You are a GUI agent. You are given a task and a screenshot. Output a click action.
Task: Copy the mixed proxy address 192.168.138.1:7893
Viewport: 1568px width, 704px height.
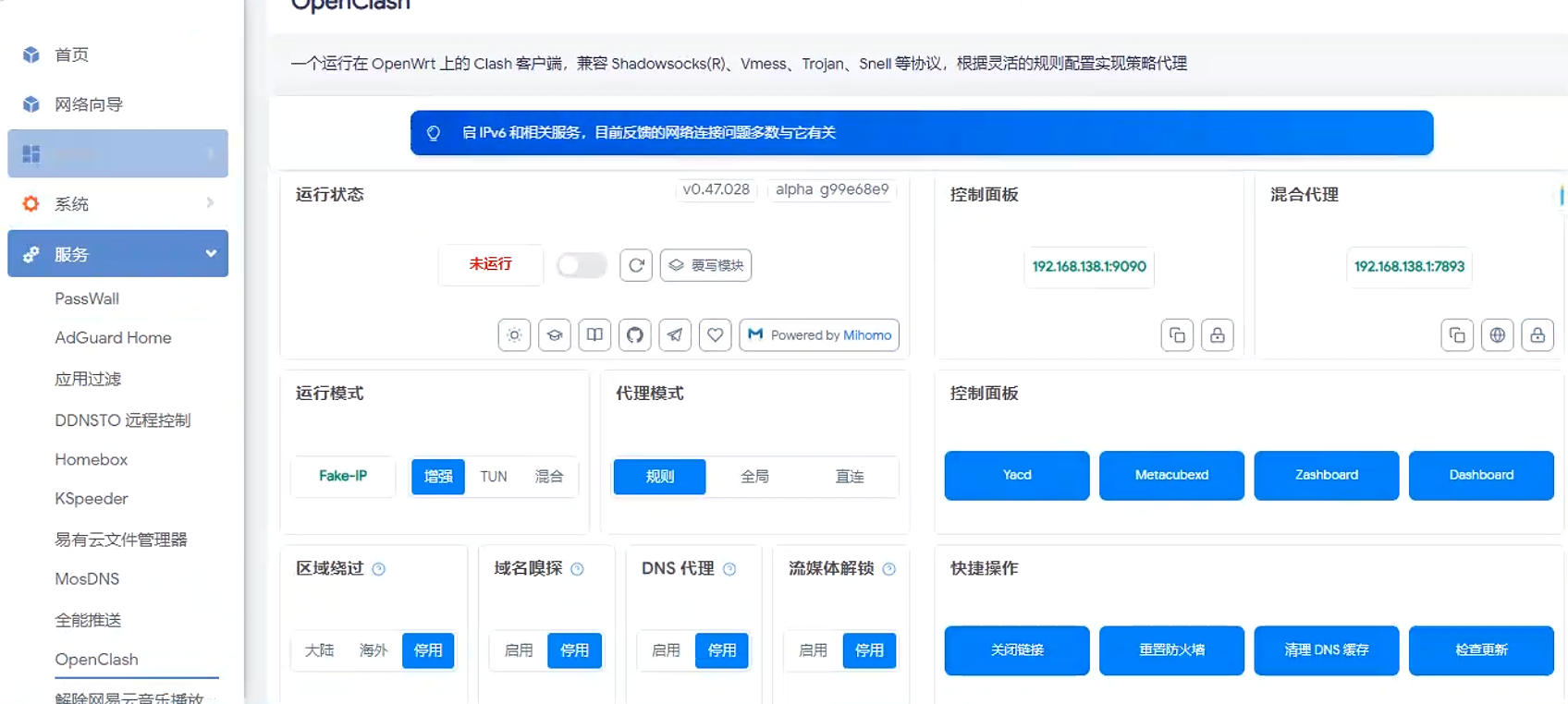point(1457,335)
